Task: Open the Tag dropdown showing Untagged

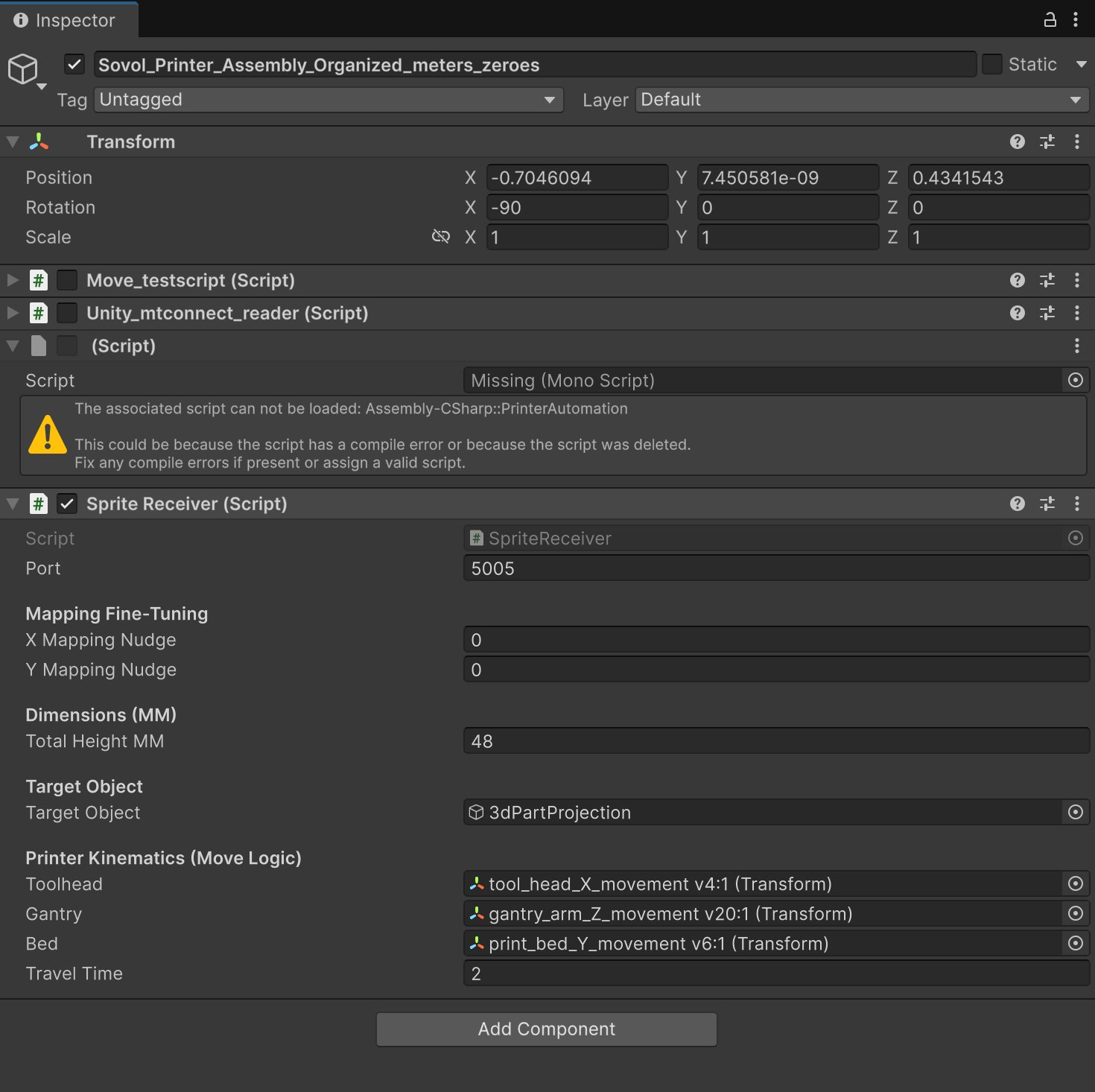Action: point(328,100)
